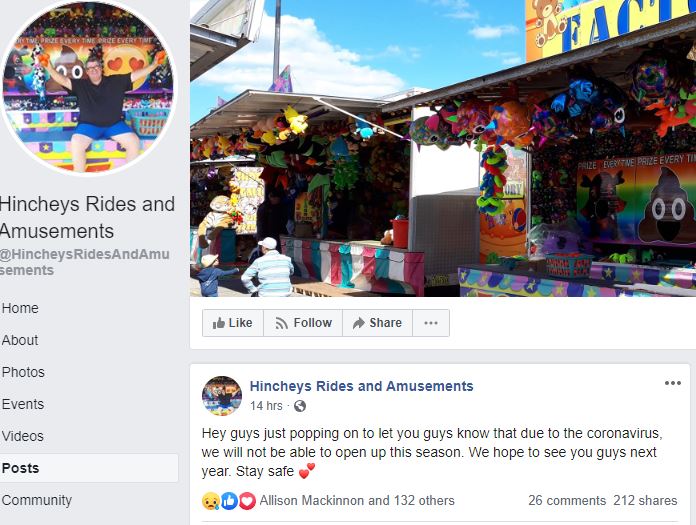Open the large circular profile picture
Screen dimensions: 696x525
point(88,87)
